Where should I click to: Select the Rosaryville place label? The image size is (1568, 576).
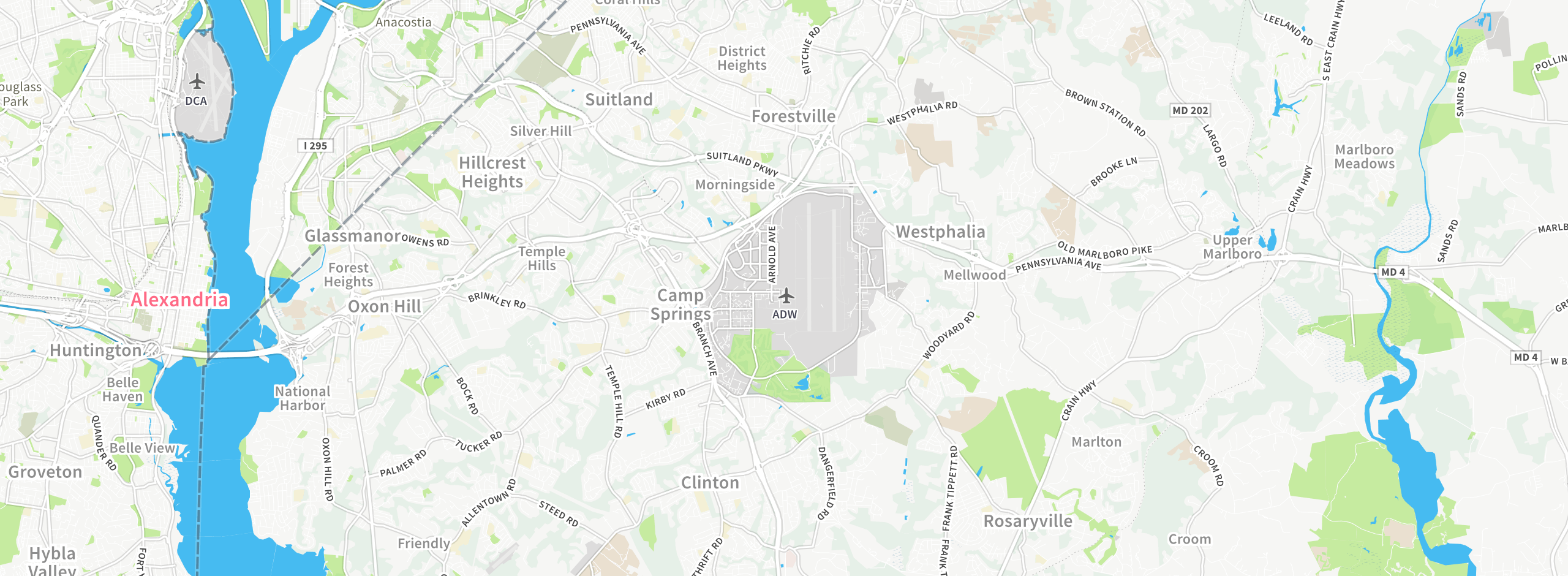point(1028,521)
